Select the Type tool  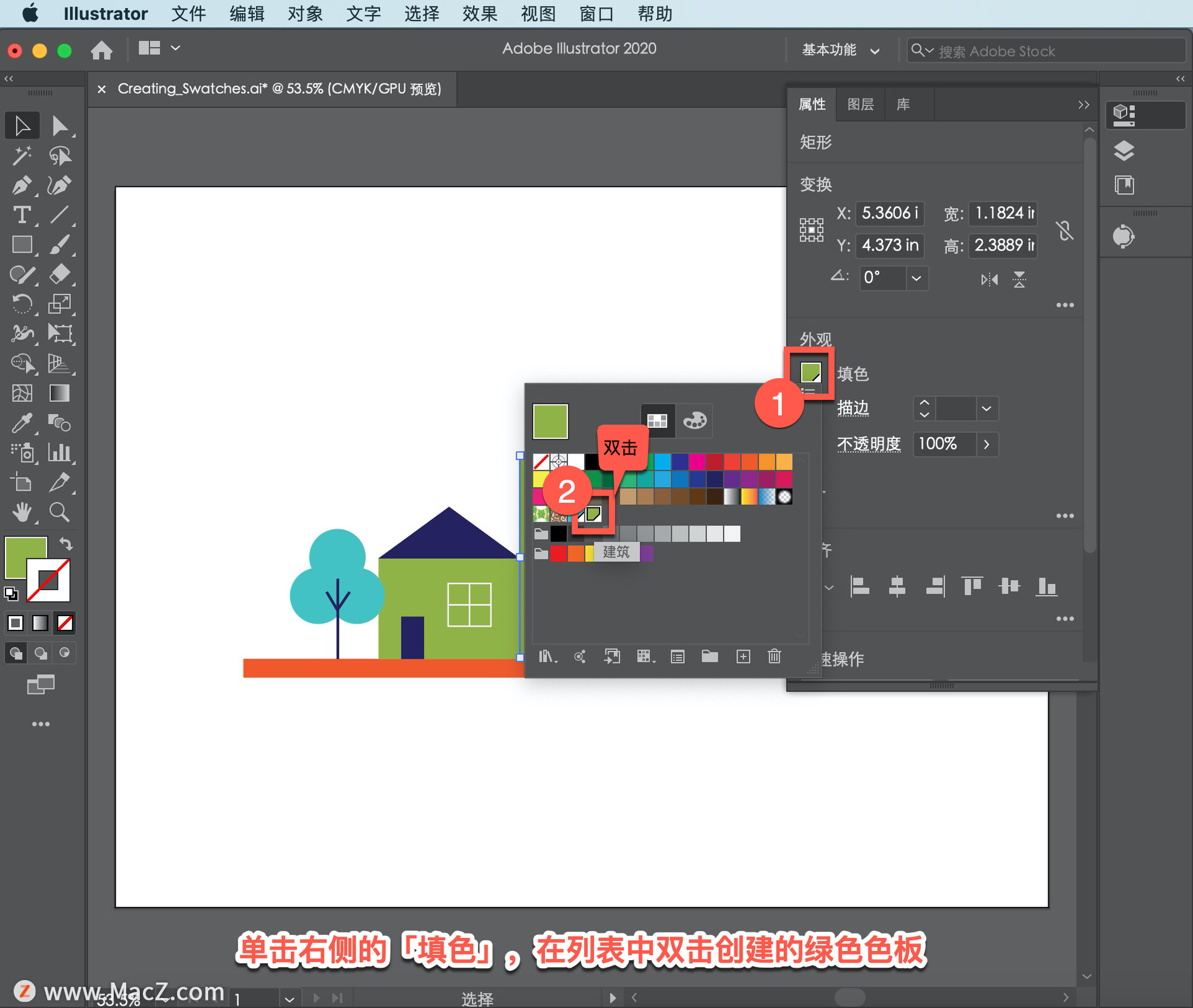pos(22,215)
